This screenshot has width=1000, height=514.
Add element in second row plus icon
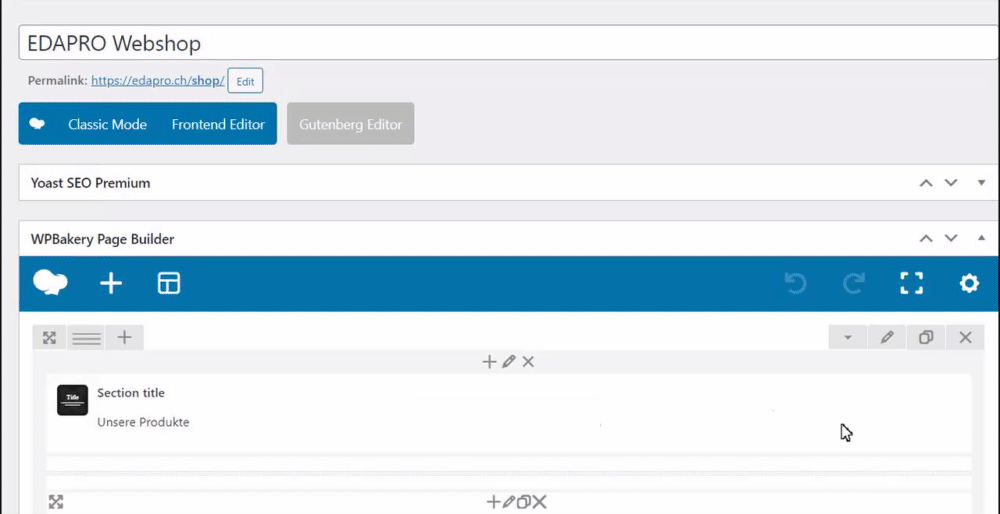(x=494, y=502)
